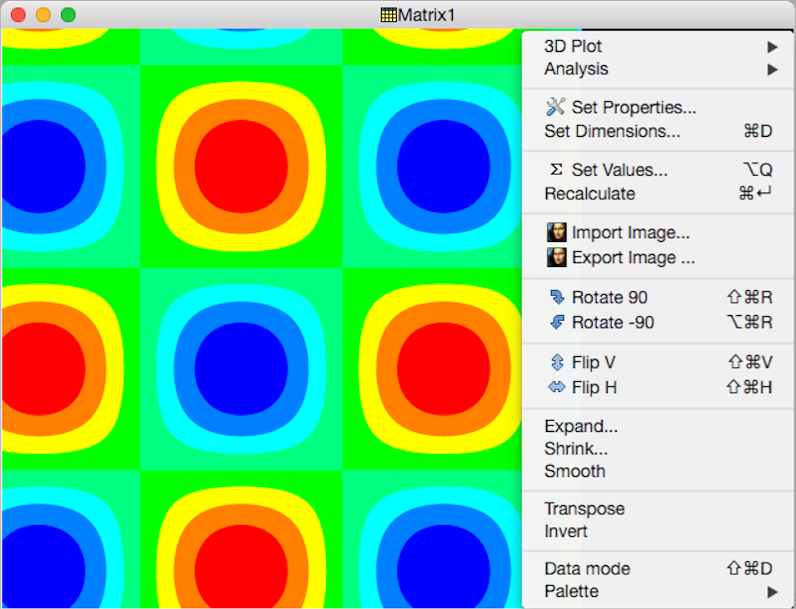Select the Transpose menu entry
The image size is (796, 609).
(x=584, y=508)
